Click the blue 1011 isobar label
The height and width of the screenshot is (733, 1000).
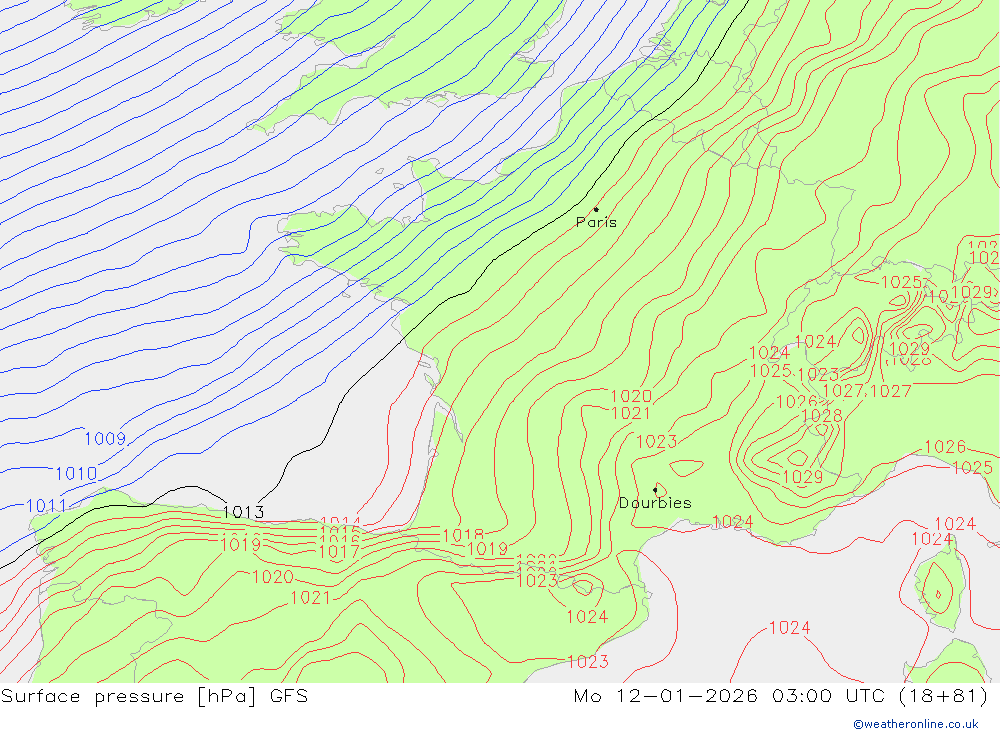point(46,506)
